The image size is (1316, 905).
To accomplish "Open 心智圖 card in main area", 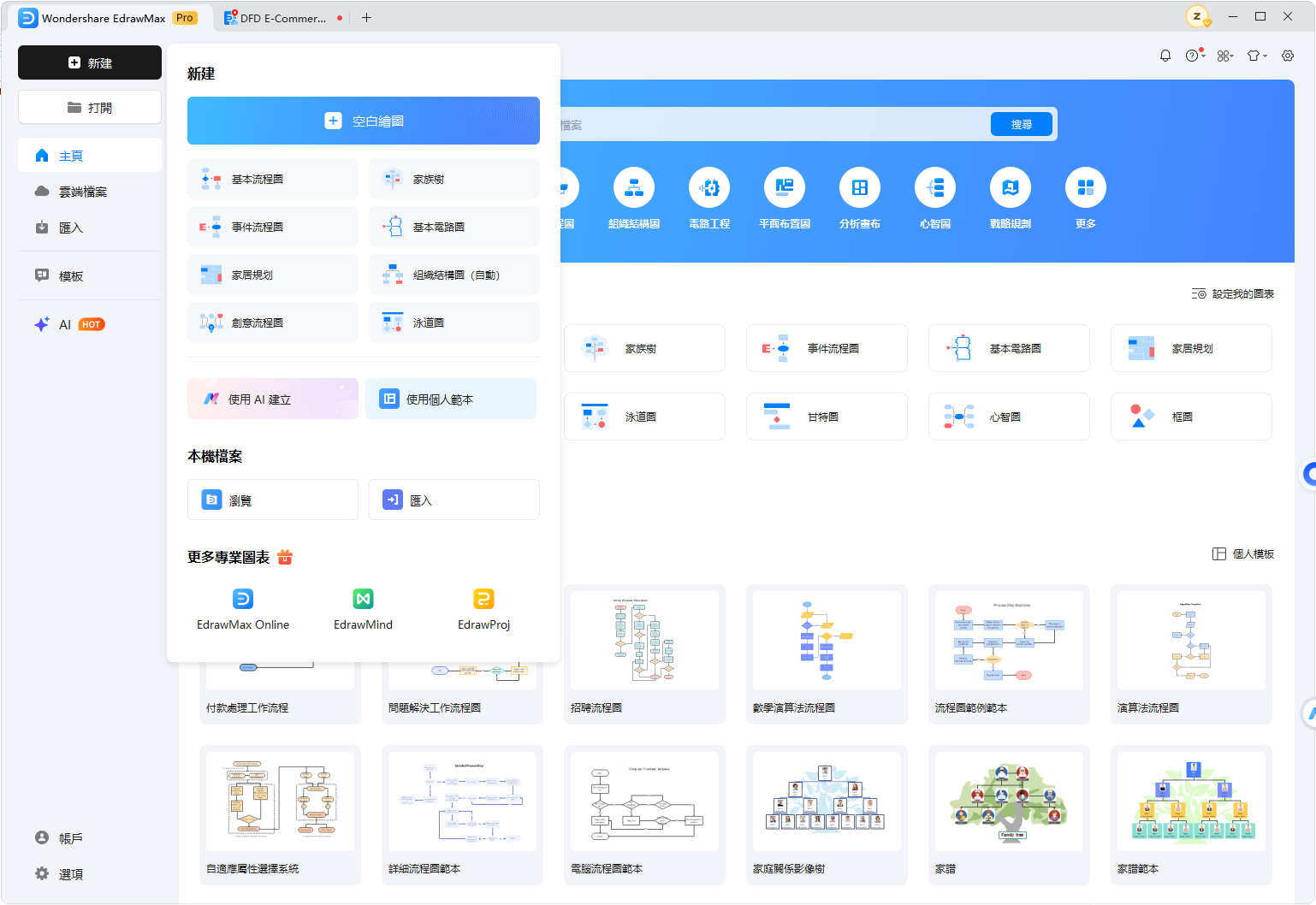I will pyautogui.click(x=1009, y=417).
